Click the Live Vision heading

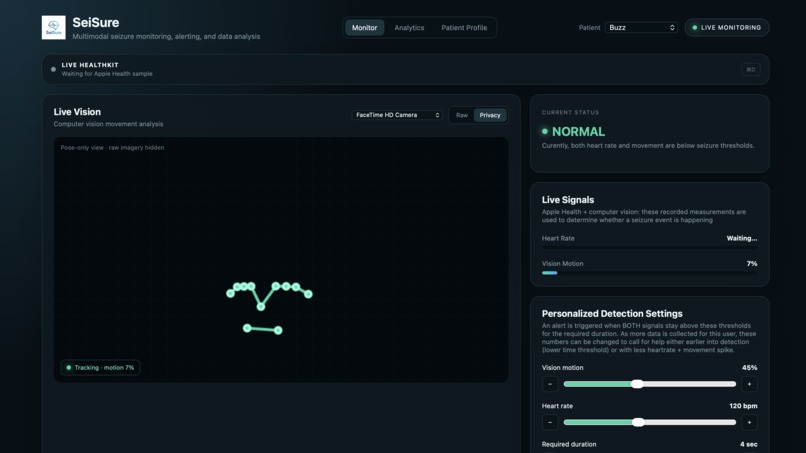pyautogui.click(x=77, y=112)
